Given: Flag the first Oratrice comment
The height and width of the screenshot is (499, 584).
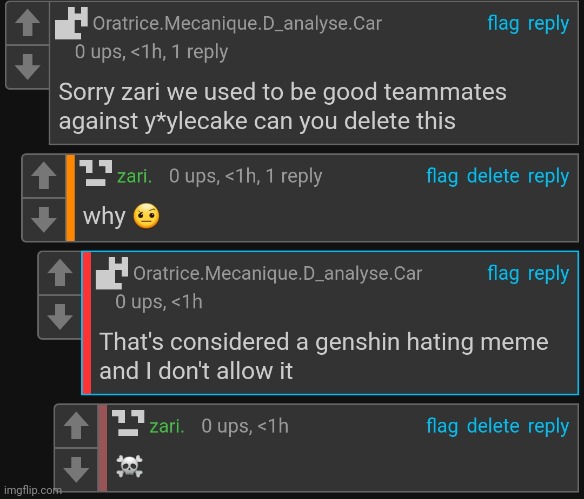Looking at the screenshot, I should point(503,23).
